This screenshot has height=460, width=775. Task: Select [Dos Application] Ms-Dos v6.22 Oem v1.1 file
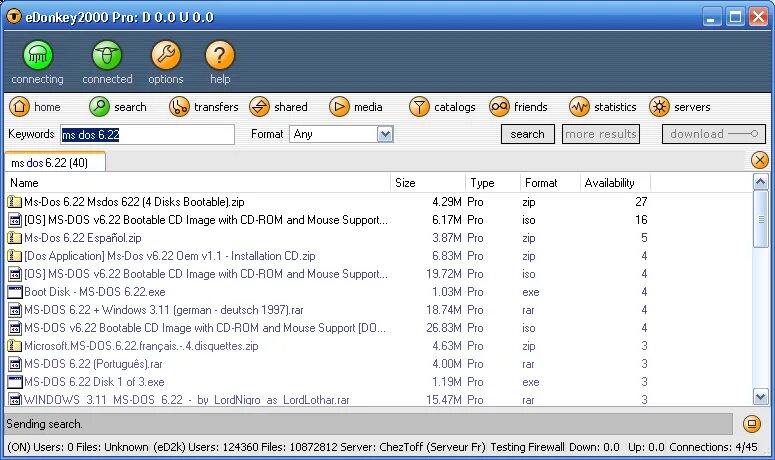pos(170,256)
